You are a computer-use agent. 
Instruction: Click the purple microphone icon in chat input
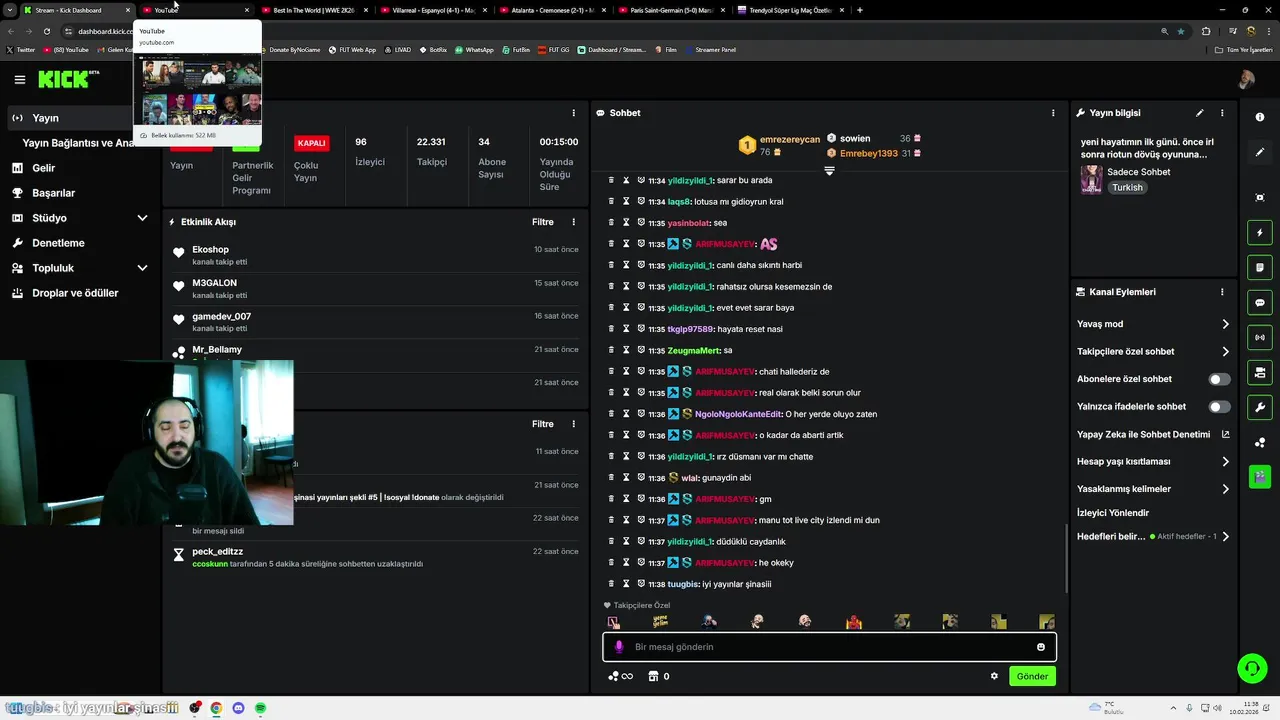pos(618,647)
